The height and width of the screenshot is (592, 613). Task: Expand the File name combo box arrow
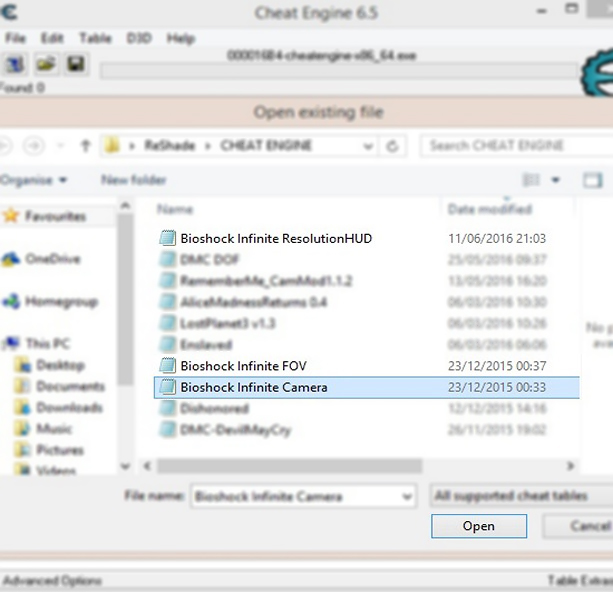pos(406,496)
